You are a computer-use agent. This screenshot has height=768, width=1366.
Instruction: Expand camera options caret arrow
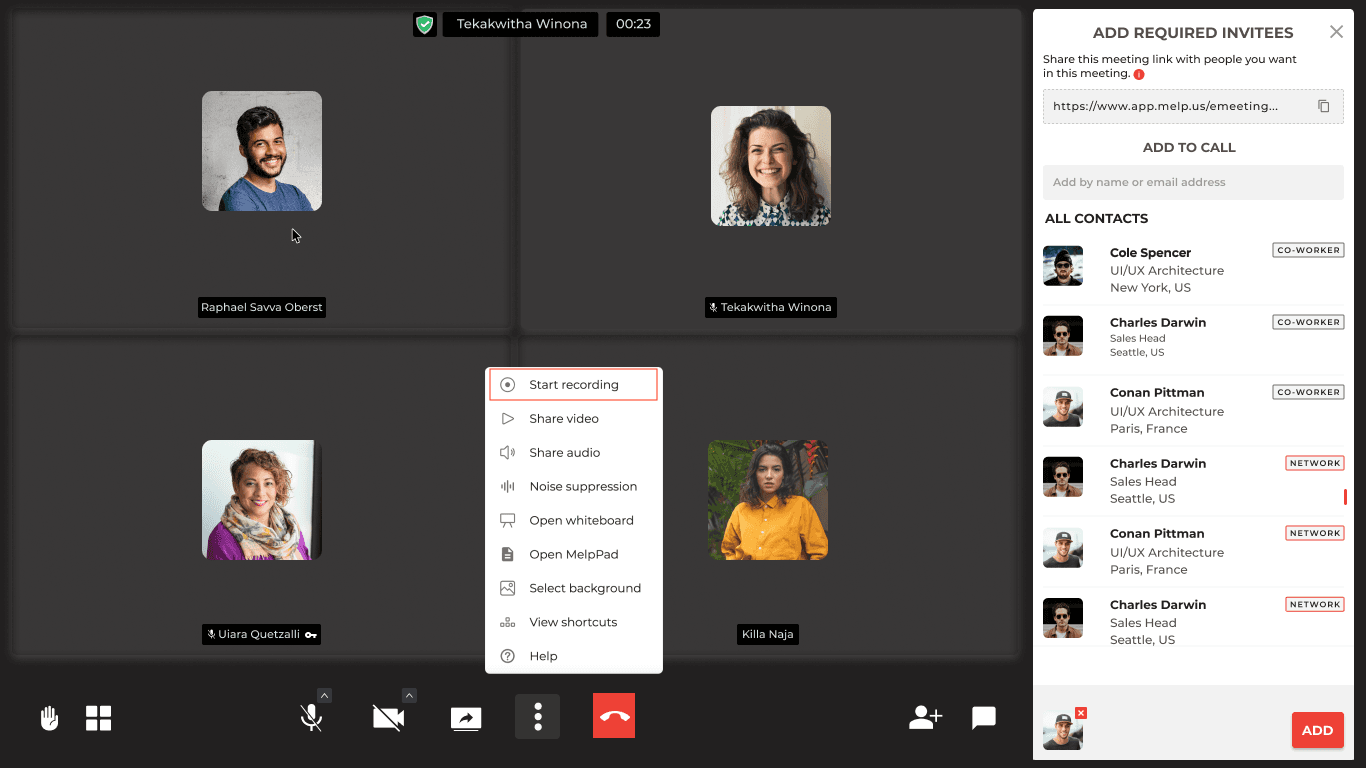[x=409, y=695]
